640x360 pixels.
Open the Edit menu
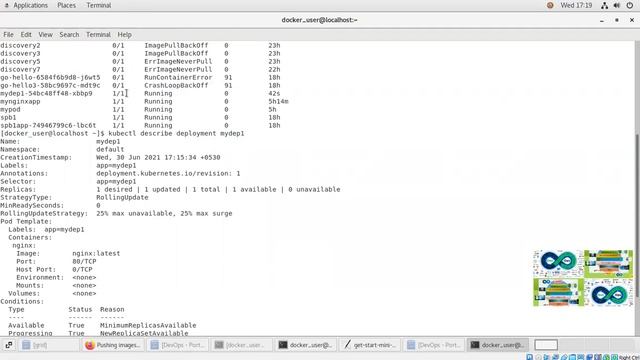coord(26,35)
